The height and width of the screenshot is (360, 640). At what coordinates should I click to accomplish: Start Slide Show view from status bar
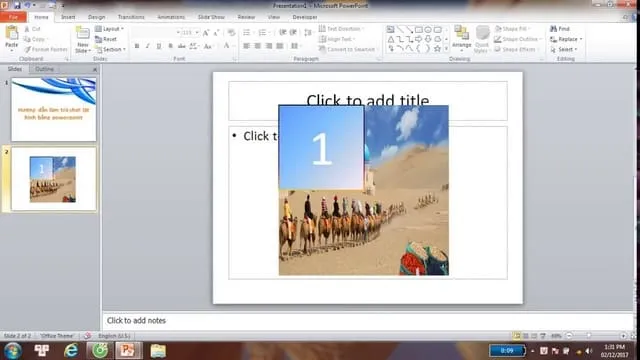click(x=543, y=336)
